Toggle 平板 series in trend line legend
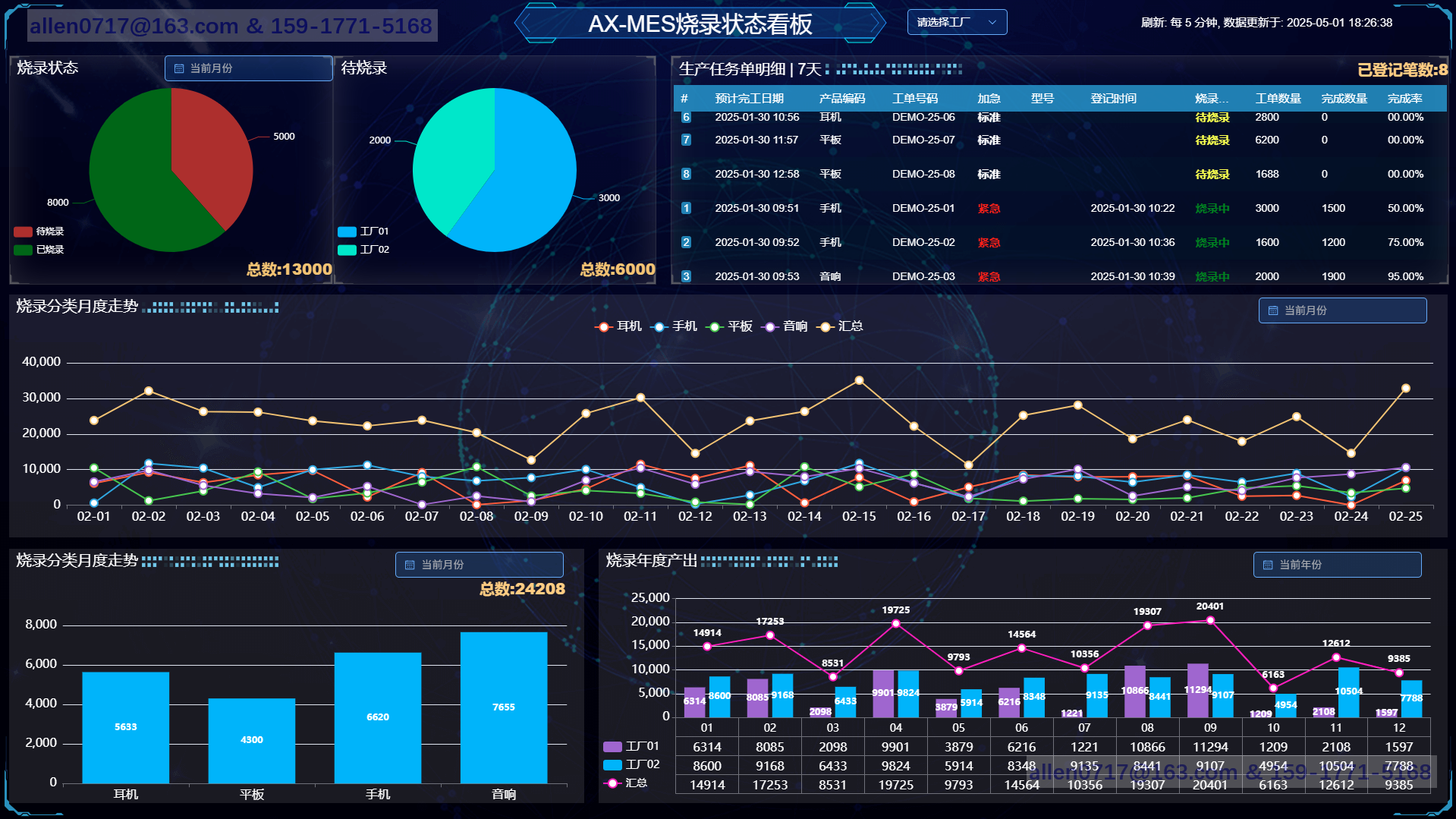 point(729,326)
